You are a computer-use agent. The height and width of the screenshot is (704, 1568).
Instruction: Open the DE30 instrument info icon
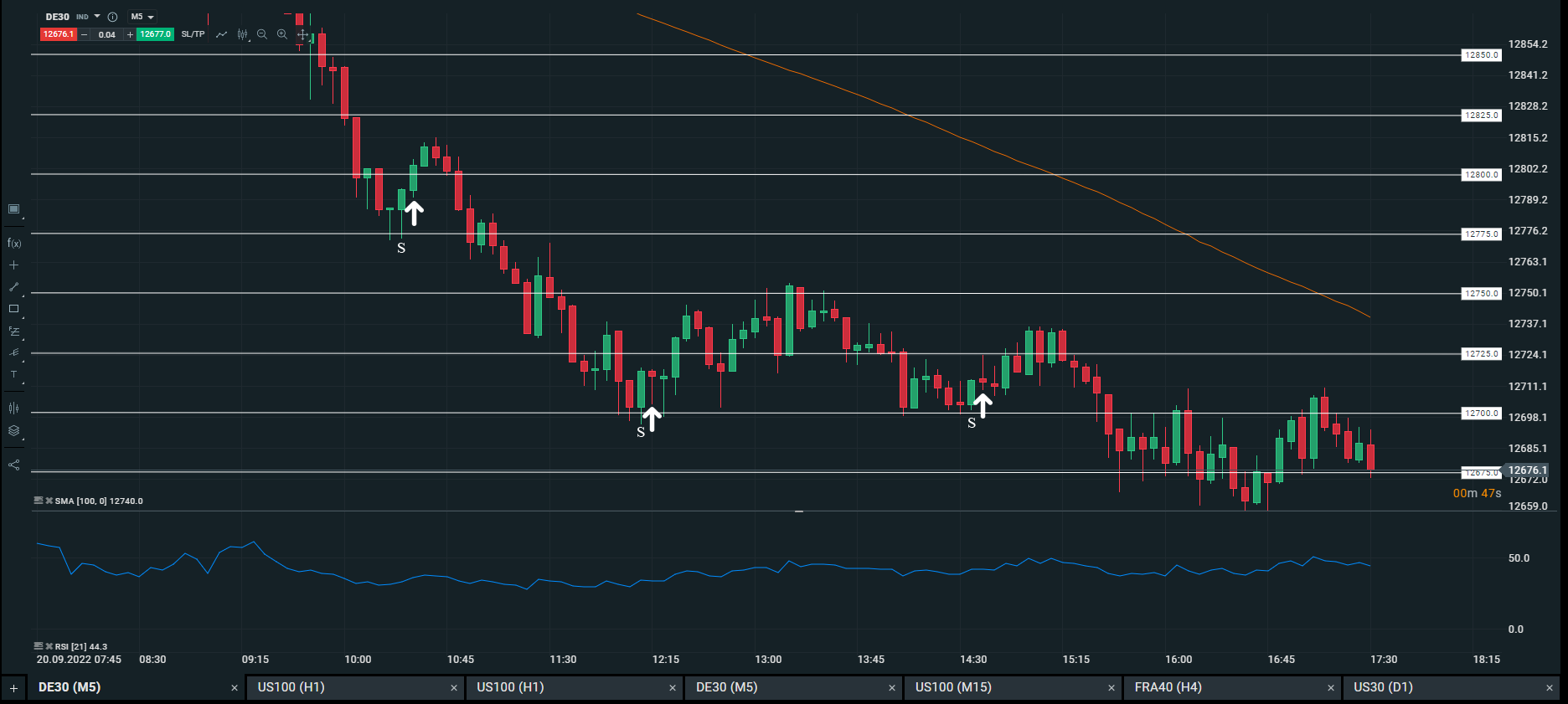112,17
